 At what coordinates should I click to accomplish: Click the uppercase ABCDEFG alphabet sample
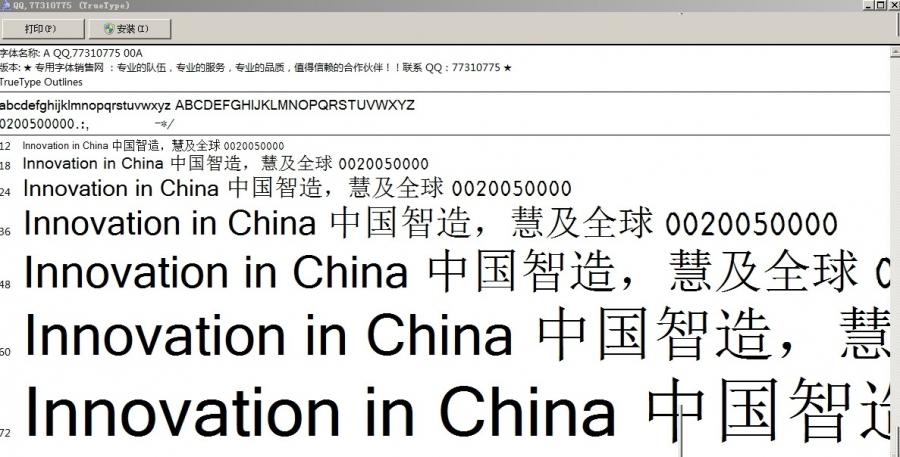pyautogui.click(x=295, y=105)
